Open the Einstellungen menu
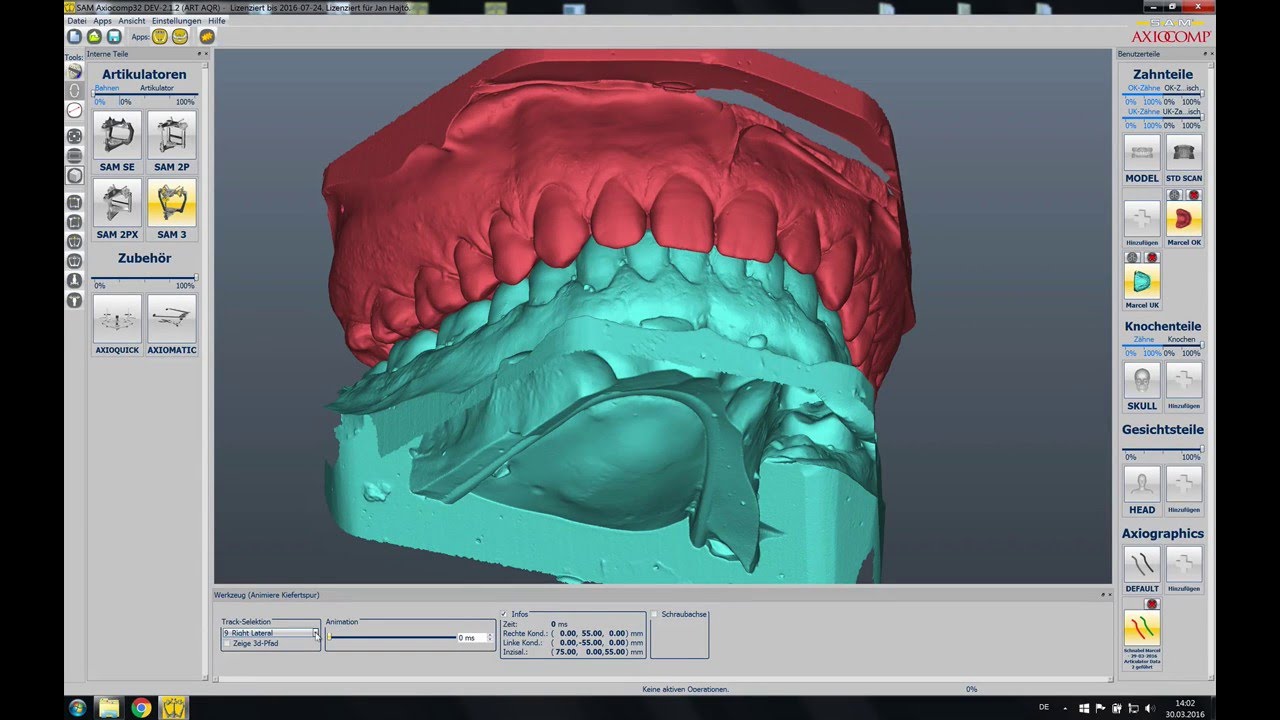The image size is (1280, 720). point(177,20)
